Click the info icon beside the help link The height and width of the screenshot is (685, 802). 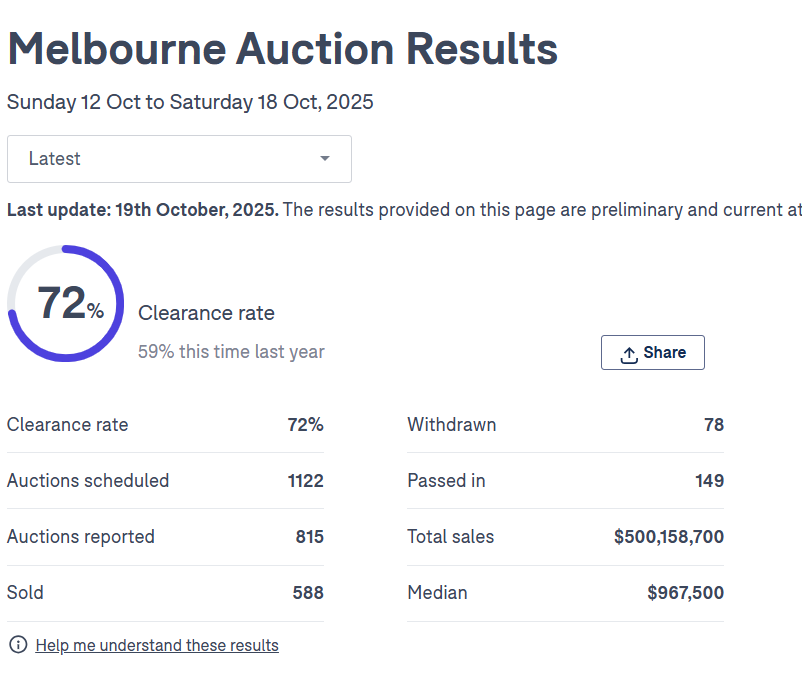(17, 645)
